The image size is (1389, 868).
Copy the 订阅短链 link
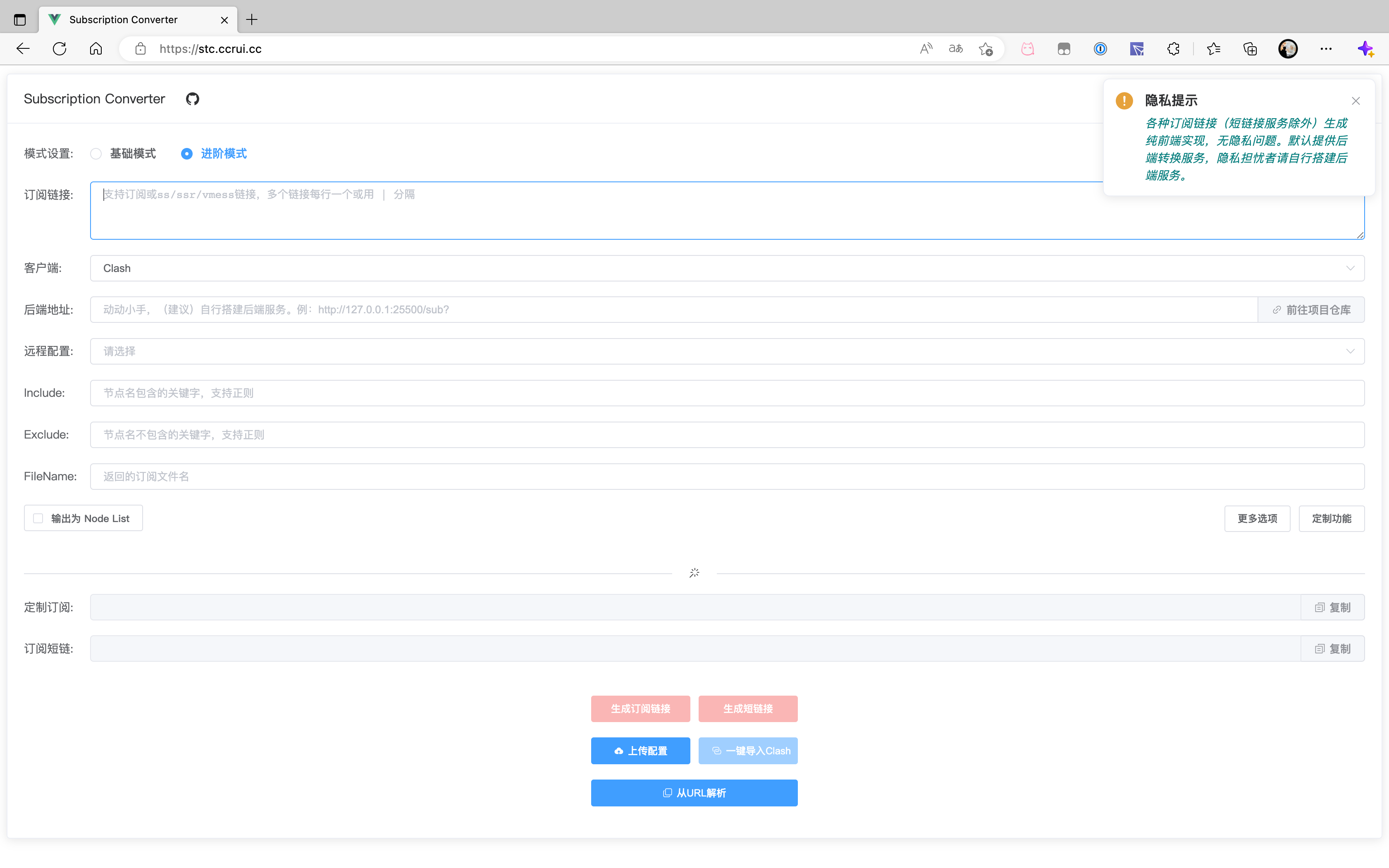click(1332, 649)
